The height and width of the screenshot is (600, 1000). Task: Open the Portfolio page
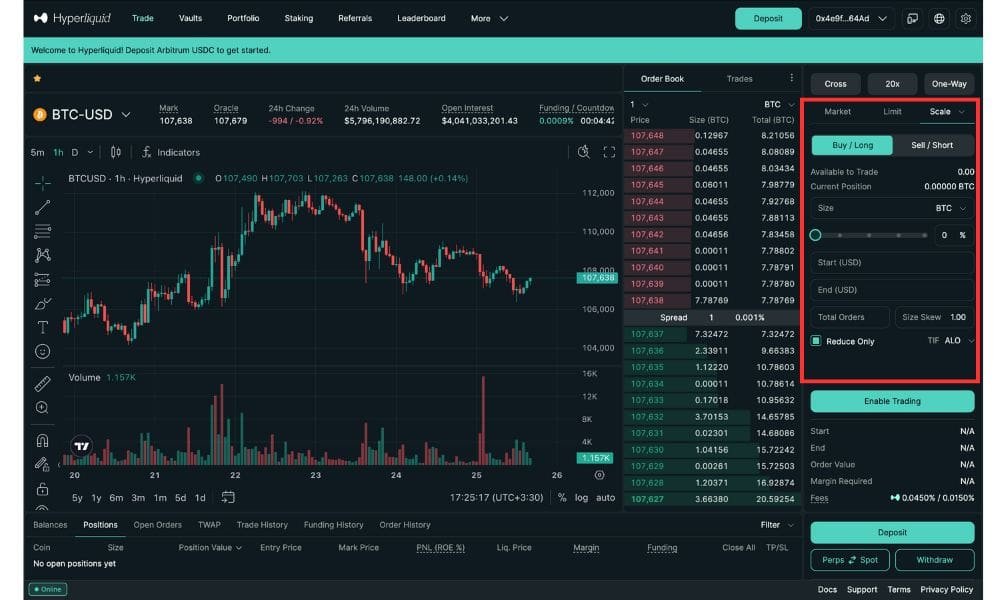pos(243,18)
